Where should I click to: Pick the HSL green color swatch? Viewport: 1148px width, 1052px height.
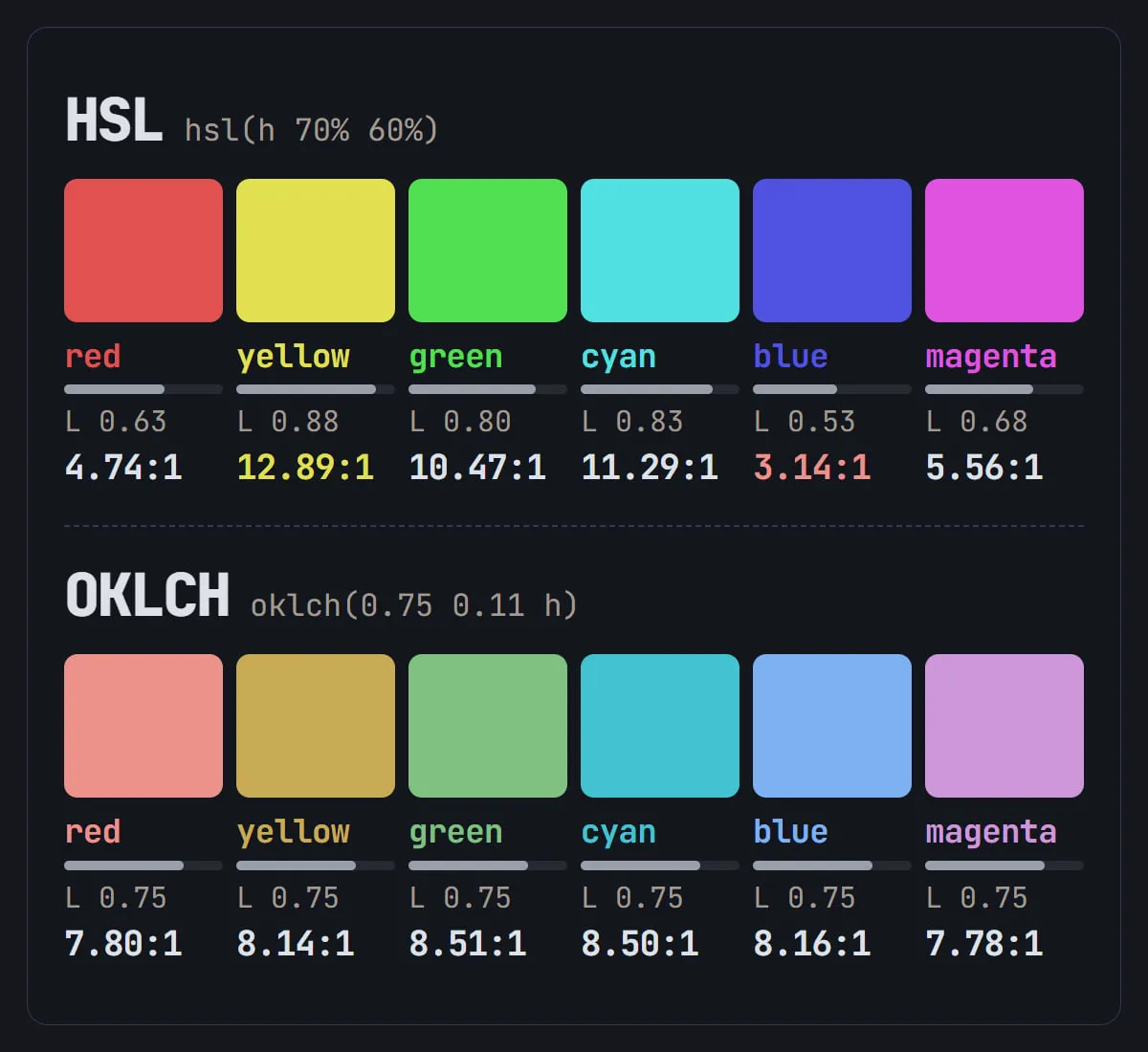click(488, 251)
